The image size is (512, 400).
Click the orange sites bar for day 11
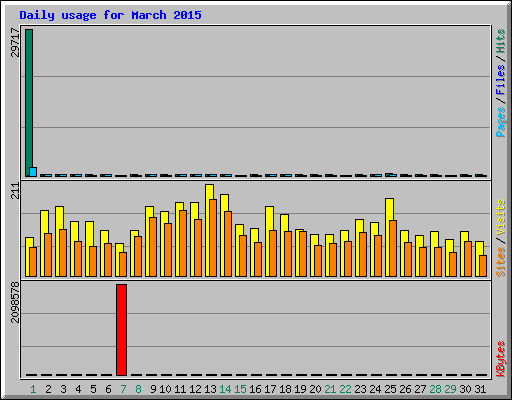(183, 243)
